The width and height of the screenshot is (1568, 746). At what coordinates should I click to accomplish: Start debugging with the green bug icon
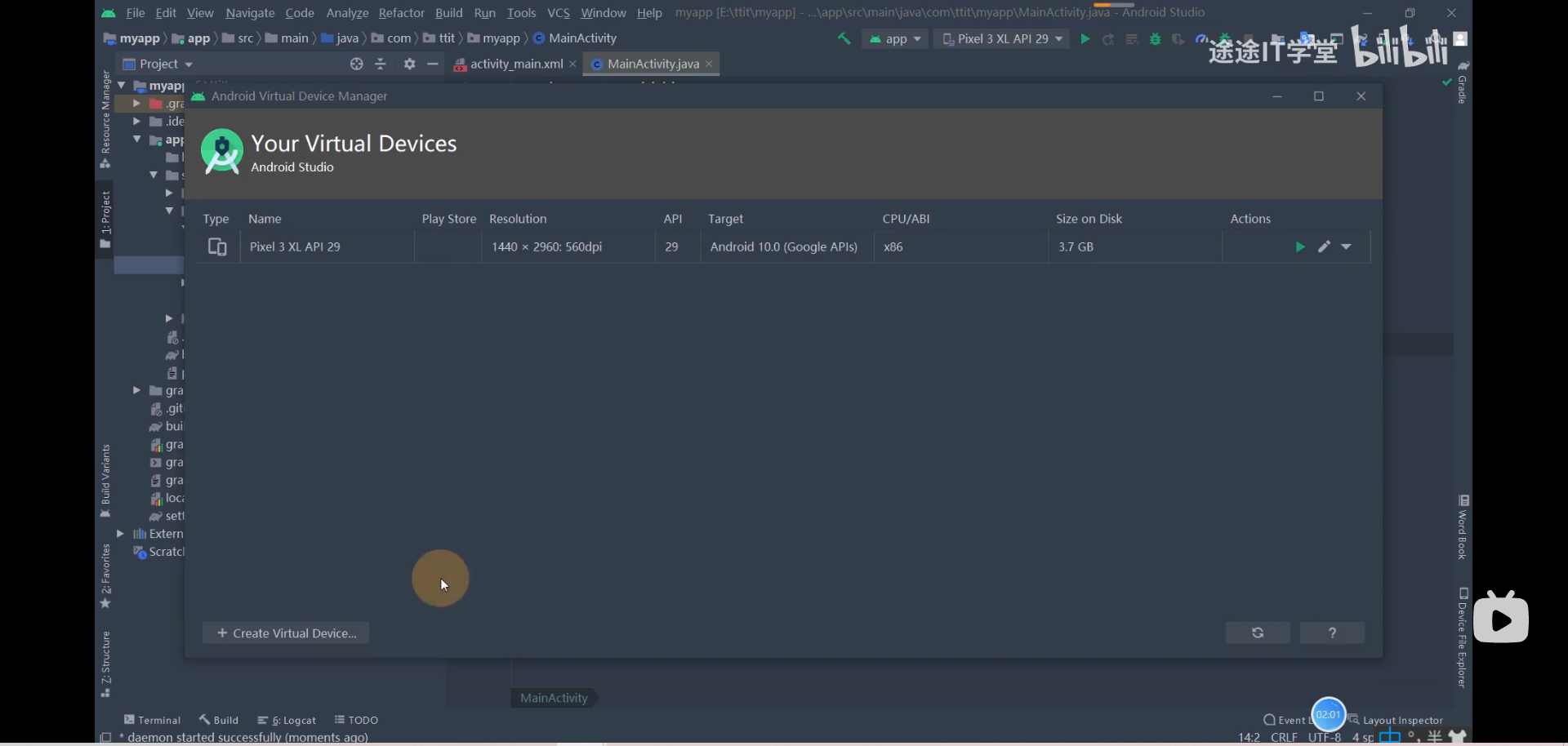point(1155,38)
